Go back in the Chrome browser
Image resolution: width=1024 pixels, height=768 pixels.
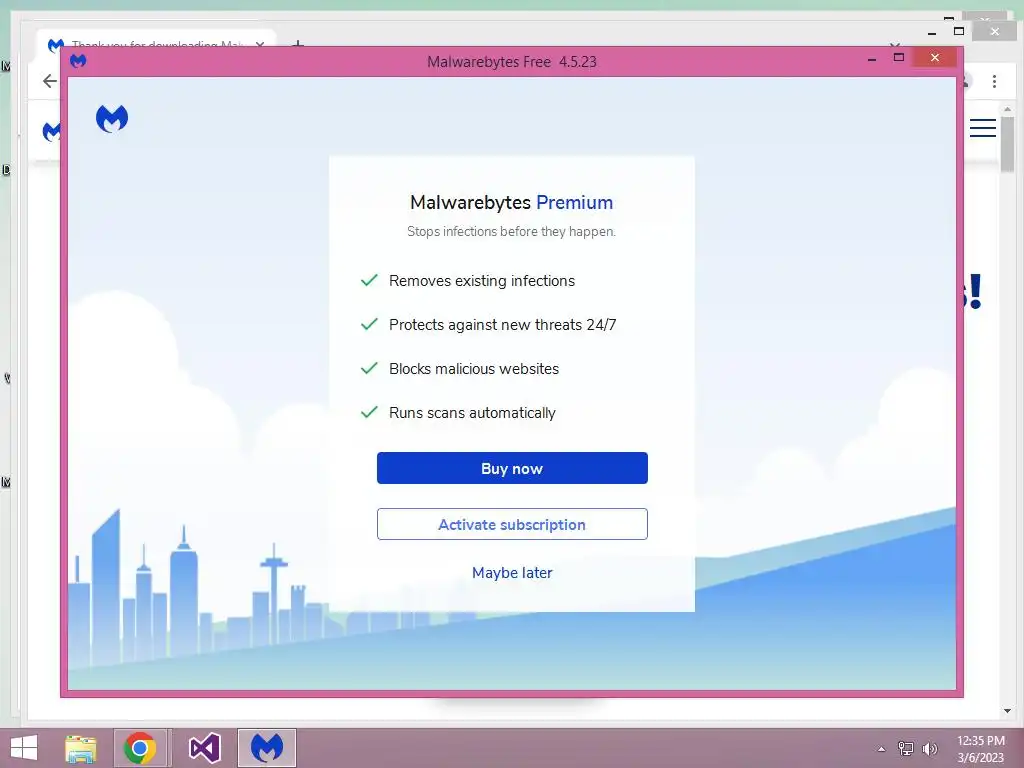(50, 81)
